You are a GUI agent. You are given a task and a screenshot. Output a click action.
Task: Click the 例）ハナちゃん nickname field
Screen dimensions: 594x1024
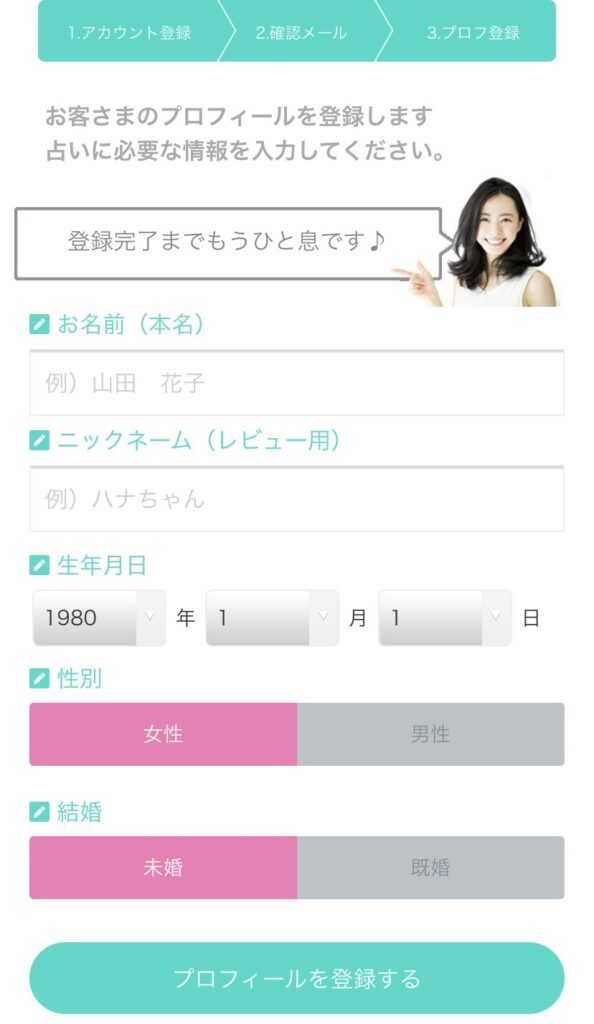(x=297, y=500)
